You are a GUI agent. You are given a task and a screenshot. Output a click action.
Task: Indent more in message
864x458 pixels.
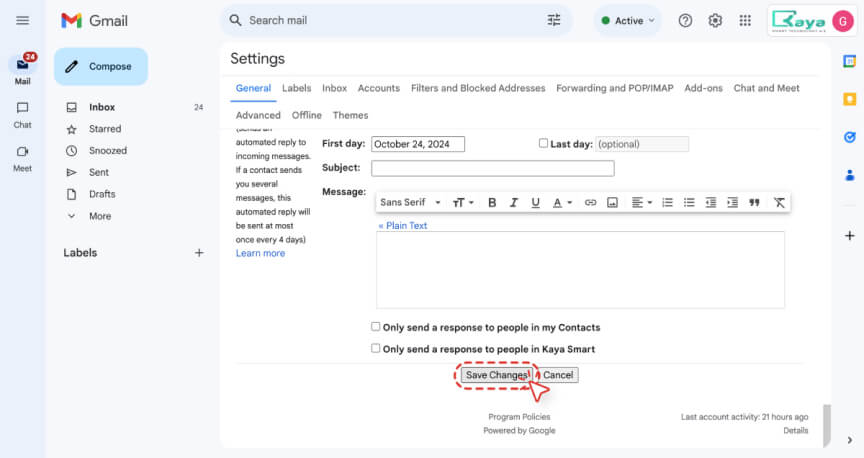pyautogui.click(x=732, y=203)
